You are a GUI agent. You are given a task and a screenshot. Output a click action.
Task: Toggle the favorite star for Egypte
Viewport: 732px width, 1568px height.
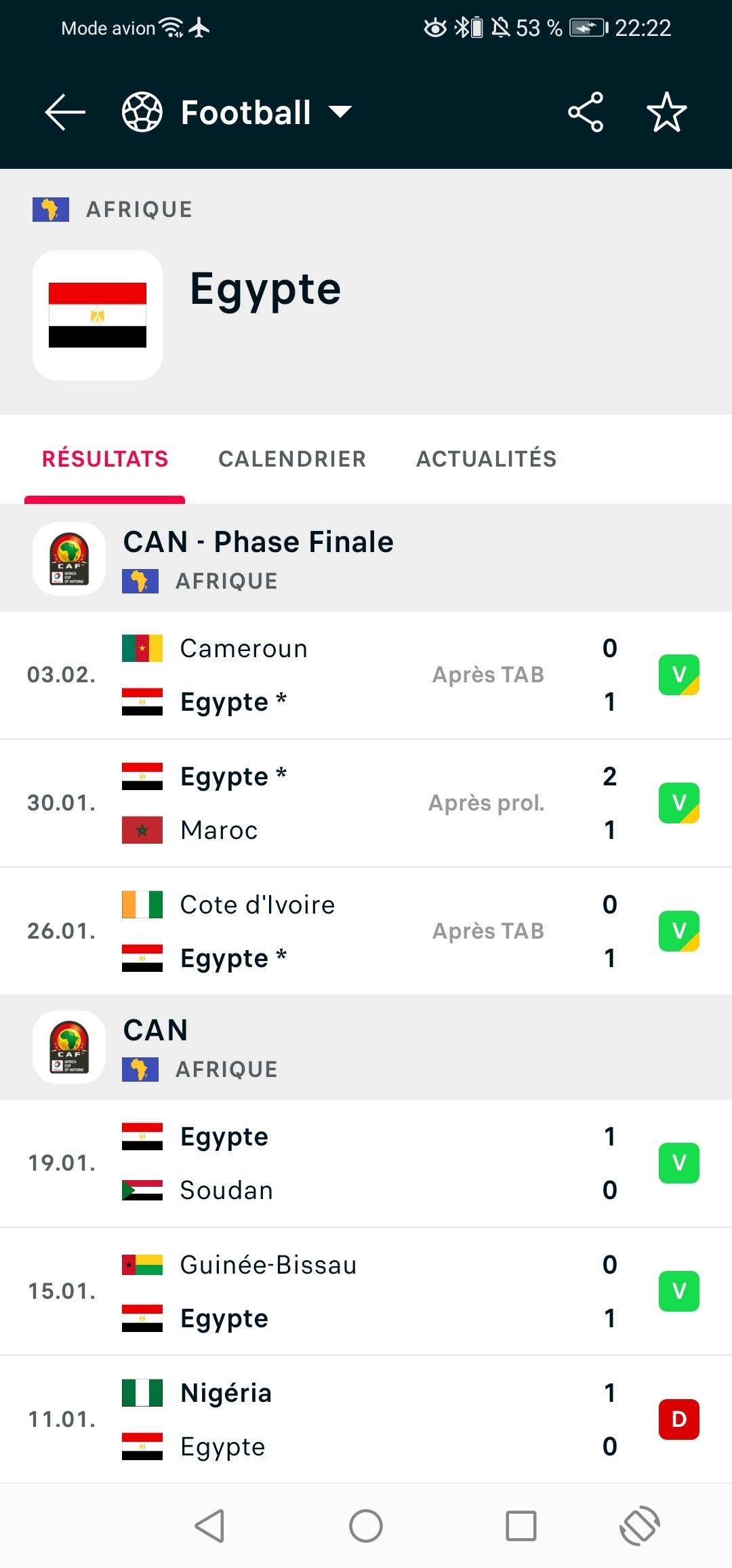(666, 112)
